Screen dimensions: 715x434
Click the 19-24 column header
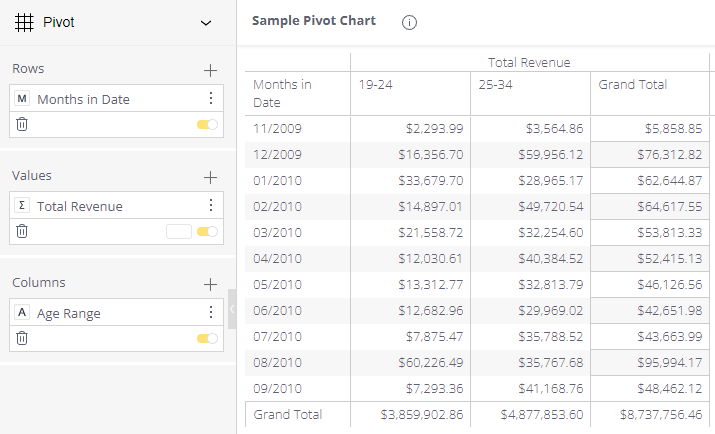376,85
